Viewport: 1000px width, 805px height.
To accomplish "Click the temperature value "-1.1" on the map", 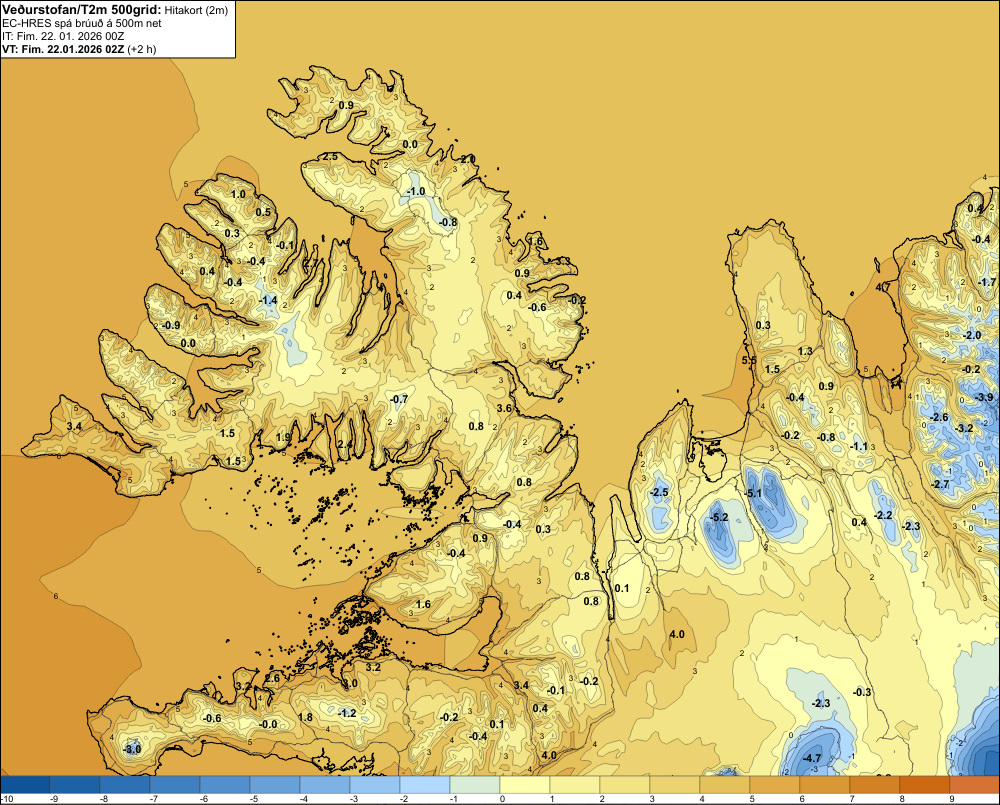I will pyautogui.click(x=858, y=447).
